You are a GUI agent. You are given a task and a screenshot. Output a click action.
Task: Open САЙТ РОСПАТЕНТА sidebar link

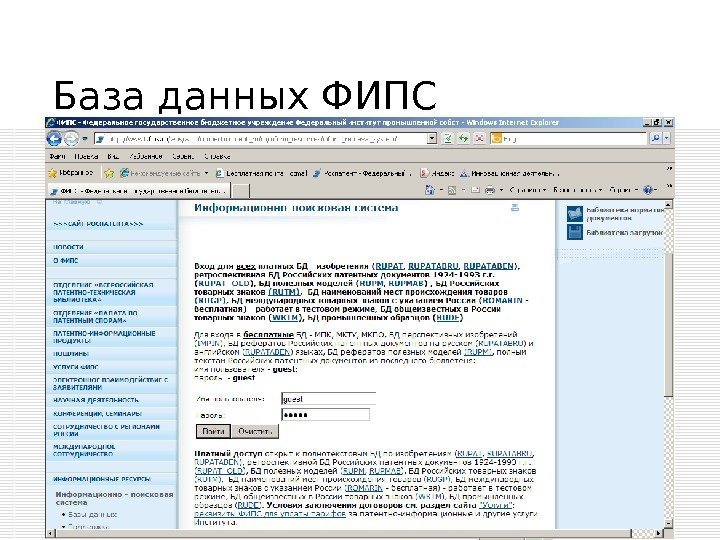pyautogui.click(x=98, y=224)
